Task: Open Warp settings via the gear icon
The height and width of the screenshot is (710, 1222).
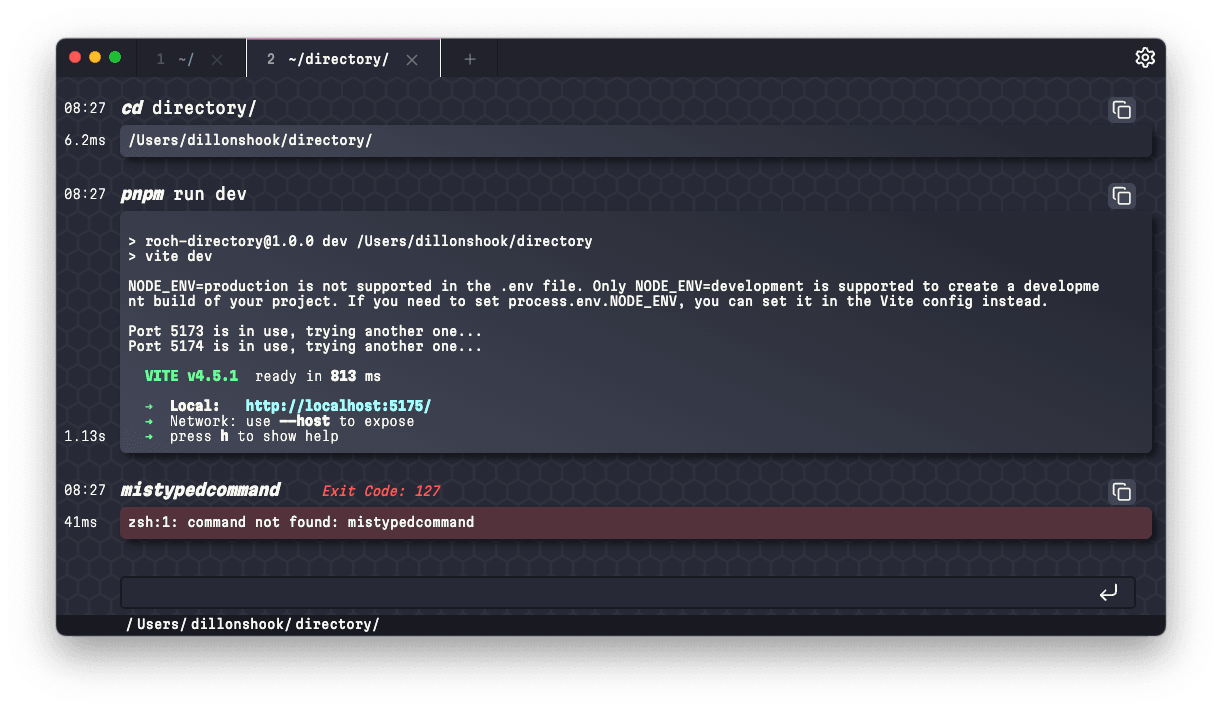Action: pyautogui.click(x=1145, y=57)
